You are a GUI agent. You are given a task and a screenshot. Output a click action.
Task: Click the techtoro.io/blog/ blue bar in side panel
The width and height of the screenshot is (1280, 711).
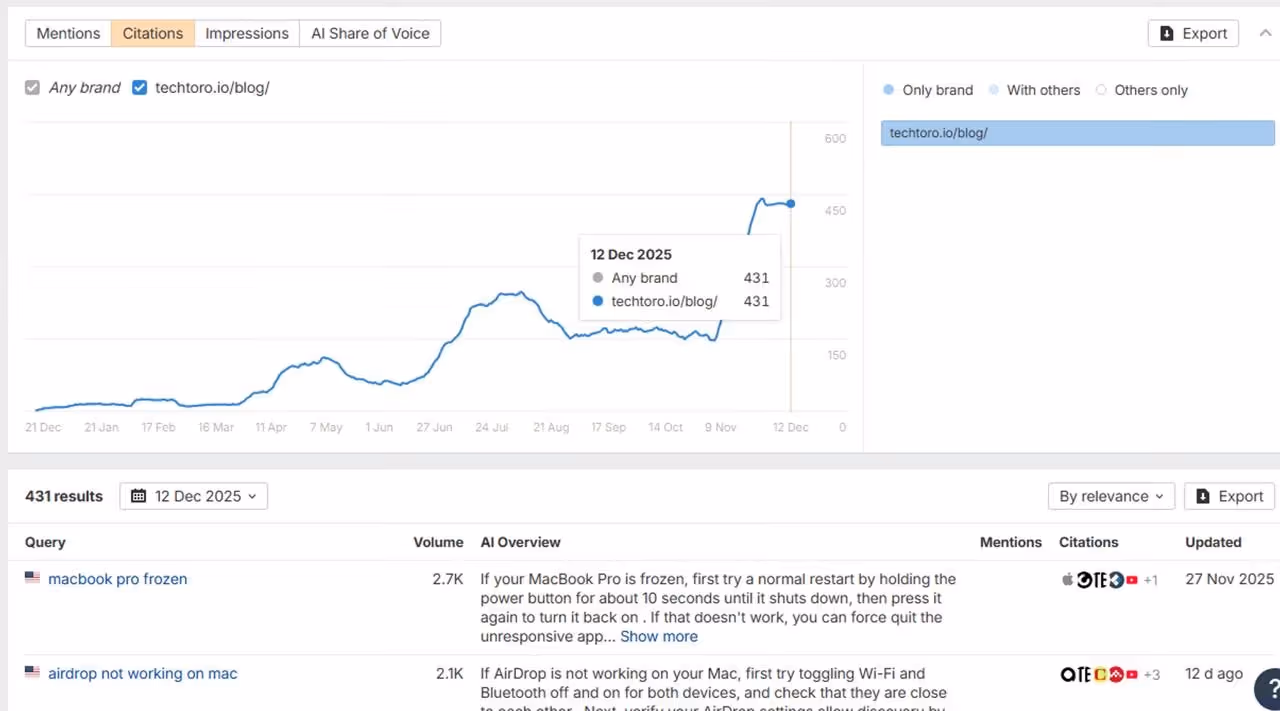[1078, 133]
